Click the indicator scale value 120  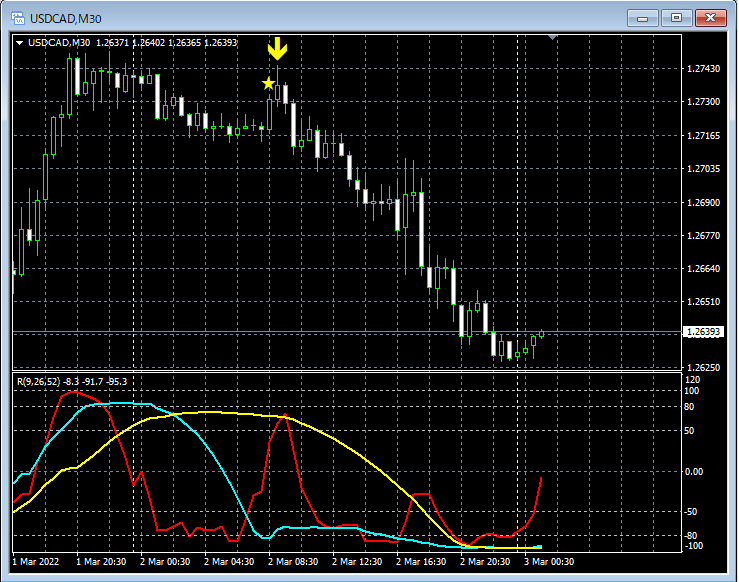(692, 380)
